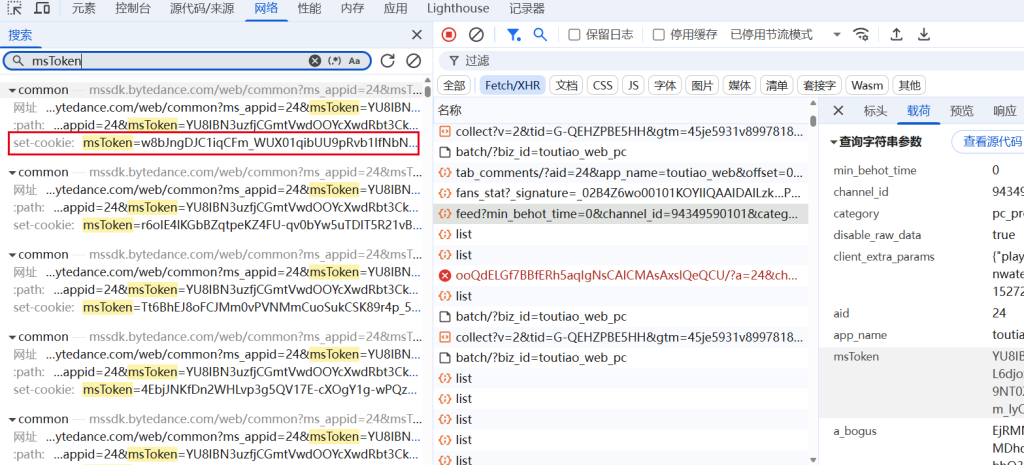The image size is (1024, 465).
Task: Collapse the first common search result
Action: [12, 89]
